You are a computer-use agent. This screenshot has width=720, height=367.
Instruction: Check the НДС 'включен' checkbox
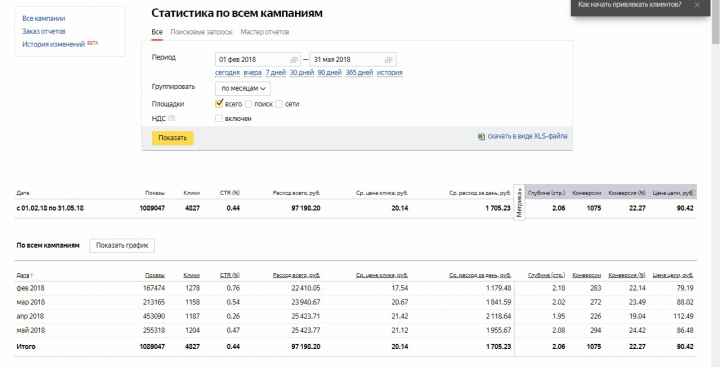tap(219, 119)
